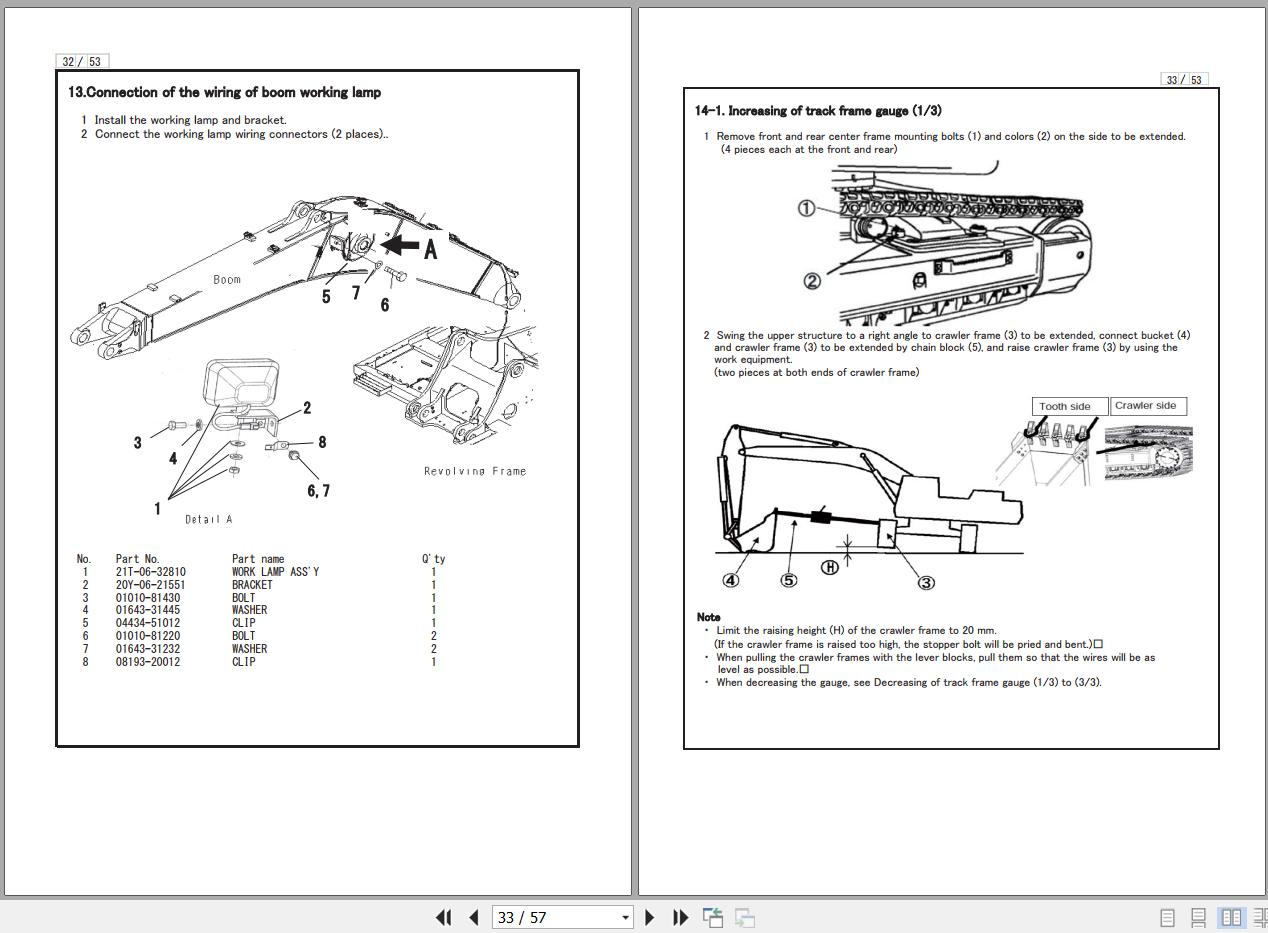Click callout number 3 in crawler frame diagram
The height and width of the screenshot is (933, 1268).
tap(926, 582)
